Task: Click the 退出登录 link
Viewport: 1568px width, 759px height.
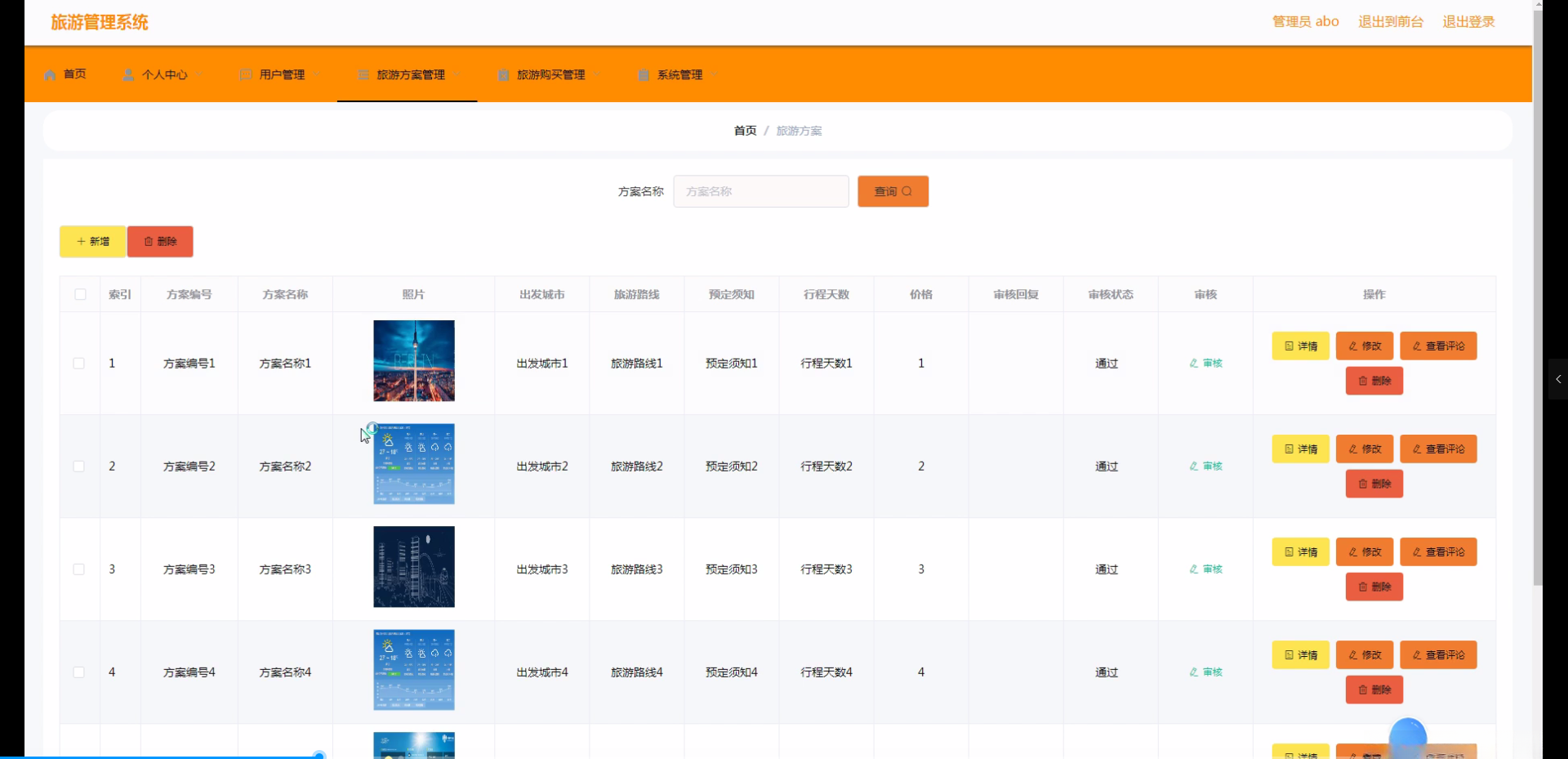Action: (1468, 22)
